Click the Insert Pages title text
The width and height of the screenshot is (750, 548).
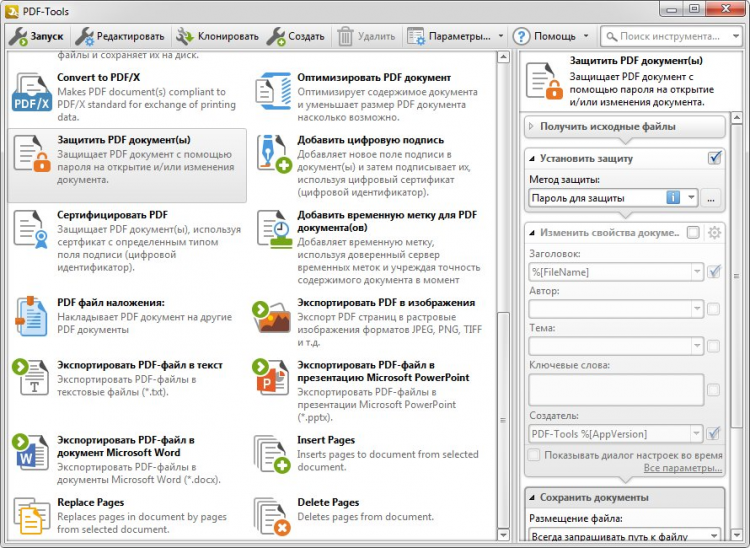point(326,440)
